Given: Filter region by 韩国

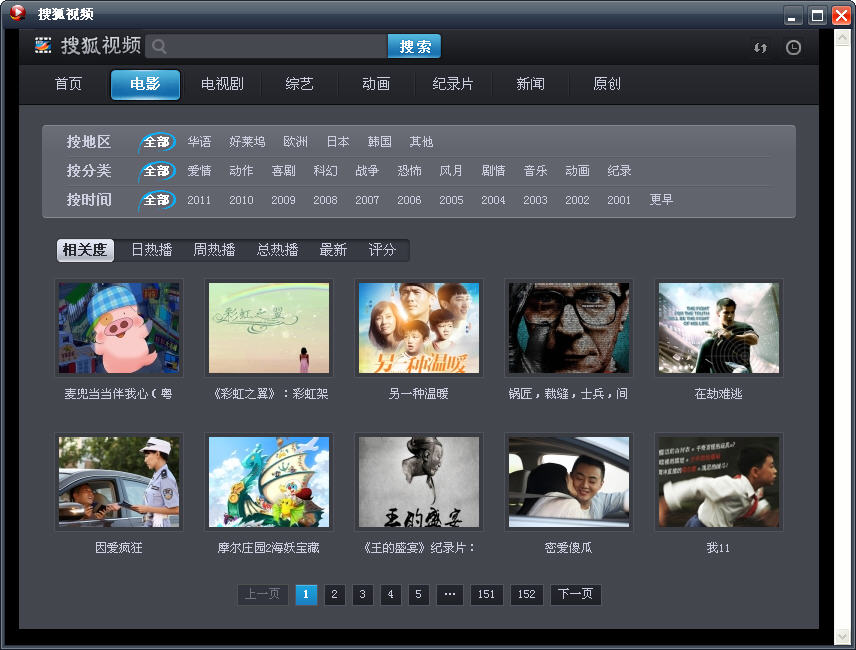Looking at the screenshot, I should point(379,142).
